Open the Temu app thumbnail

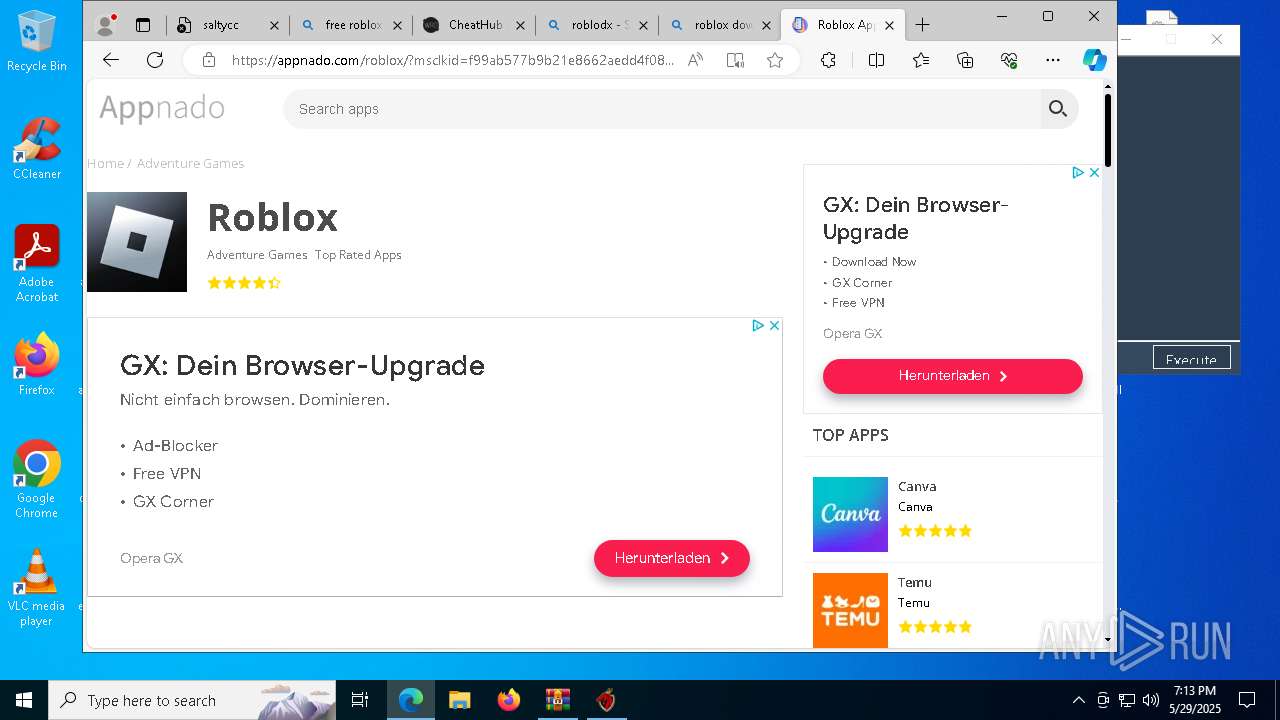coord(850,610)
